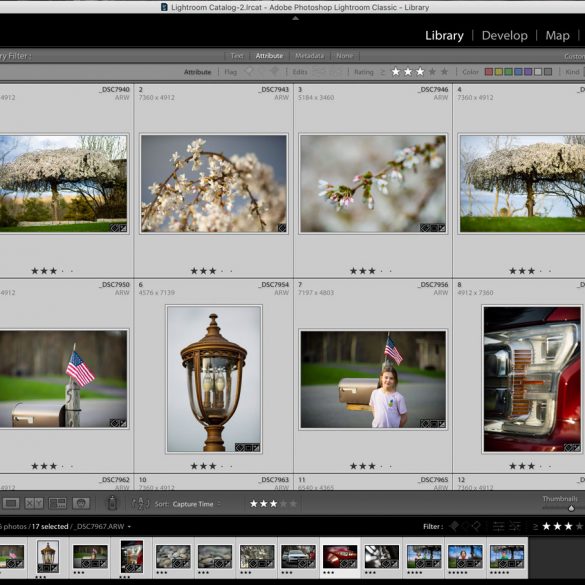Open the Metadata filter tab
This screenshot has width=585, height=585.
click(x=309, y=56)
